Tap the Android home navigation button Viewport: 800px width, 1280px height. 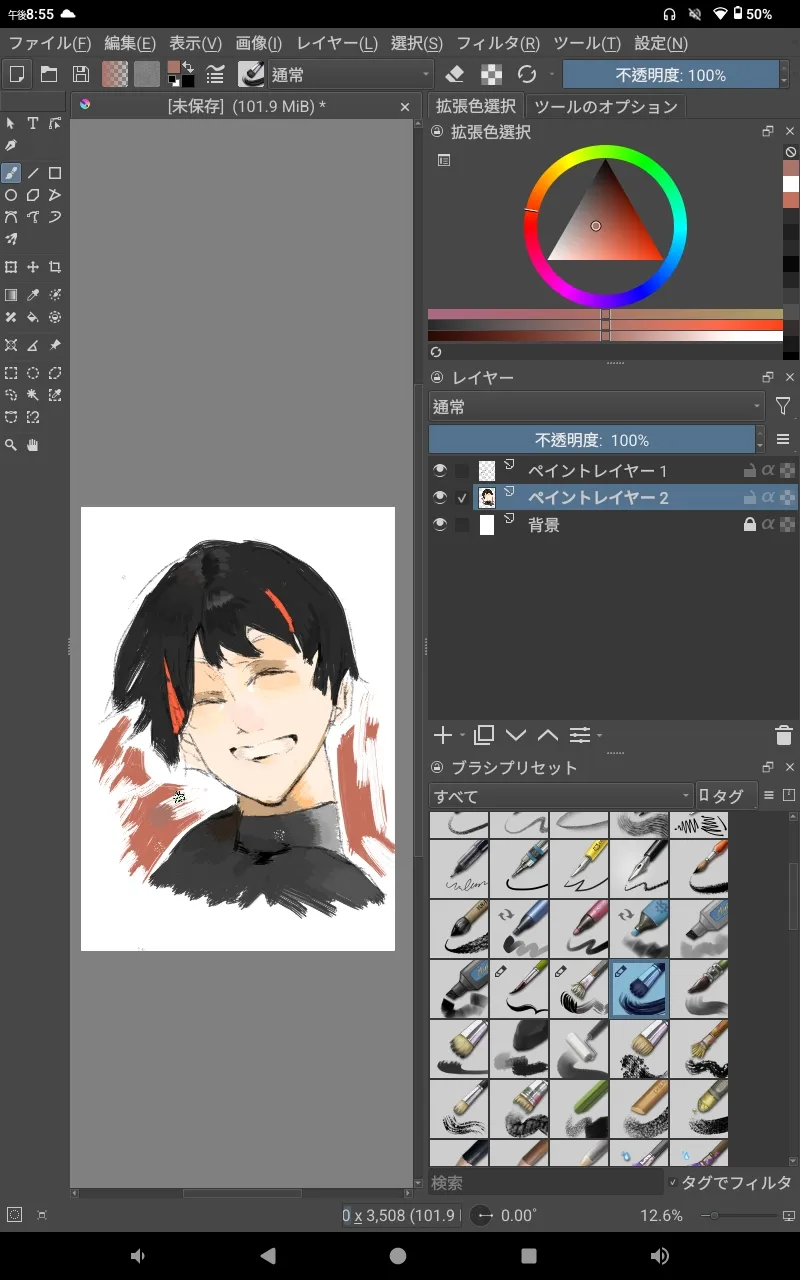tap(398, 1256)
